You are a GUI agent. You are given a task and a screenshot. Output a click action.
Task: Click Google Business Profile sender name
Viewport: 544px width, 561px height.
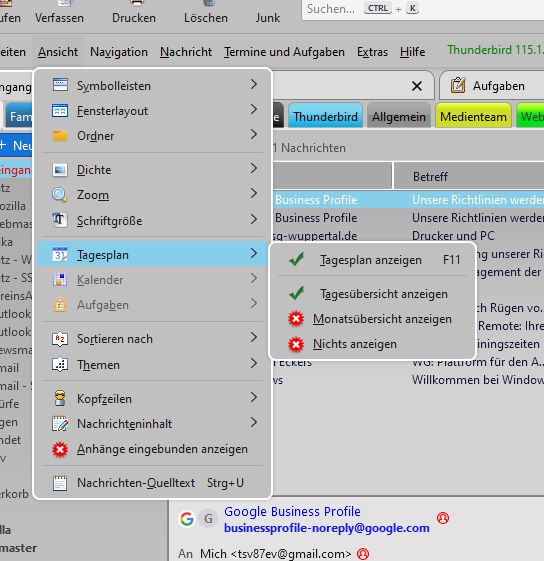[x=292, y=511]
